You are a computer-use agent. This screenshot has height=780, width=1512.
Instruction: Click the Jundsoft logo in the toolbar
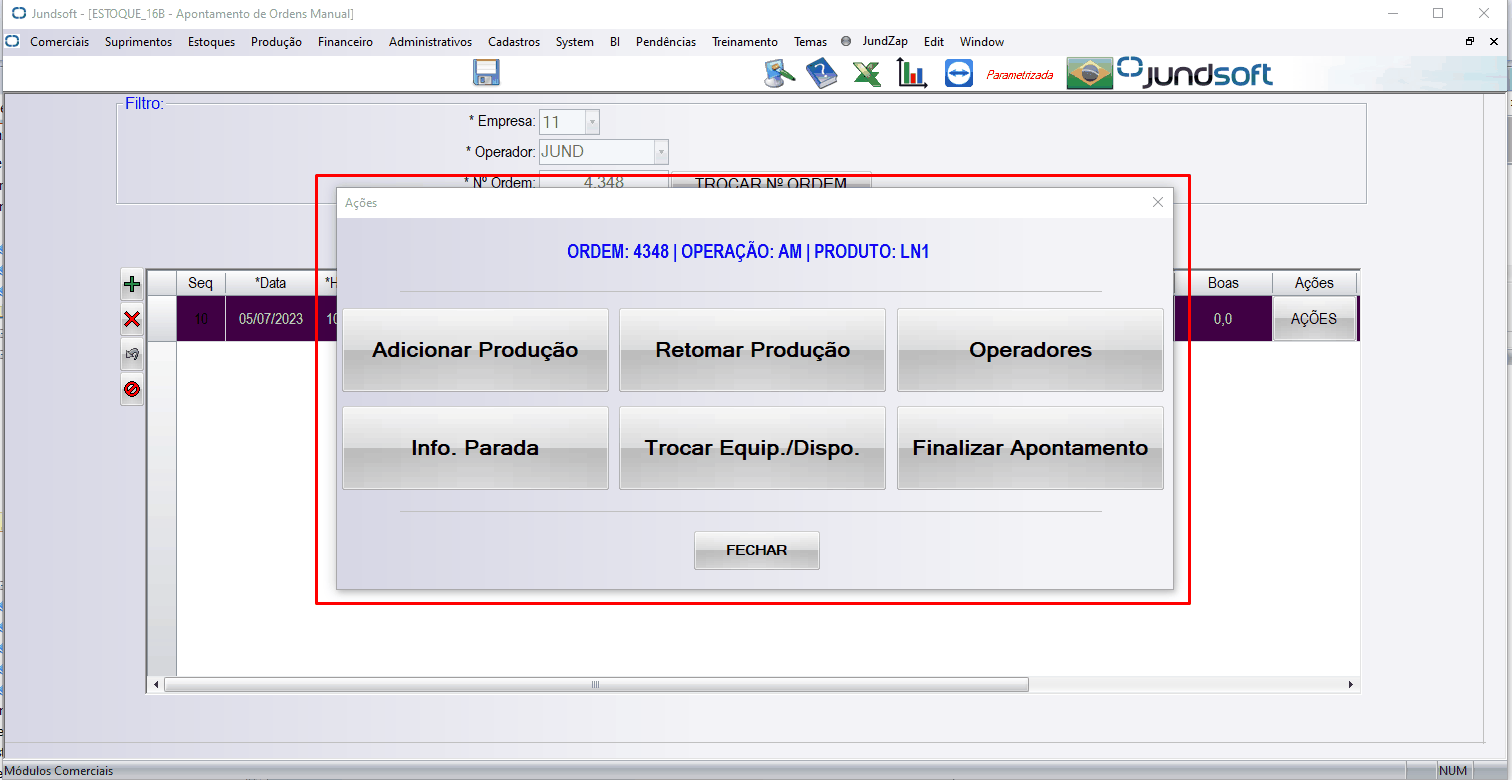(x=1195, y=72)
